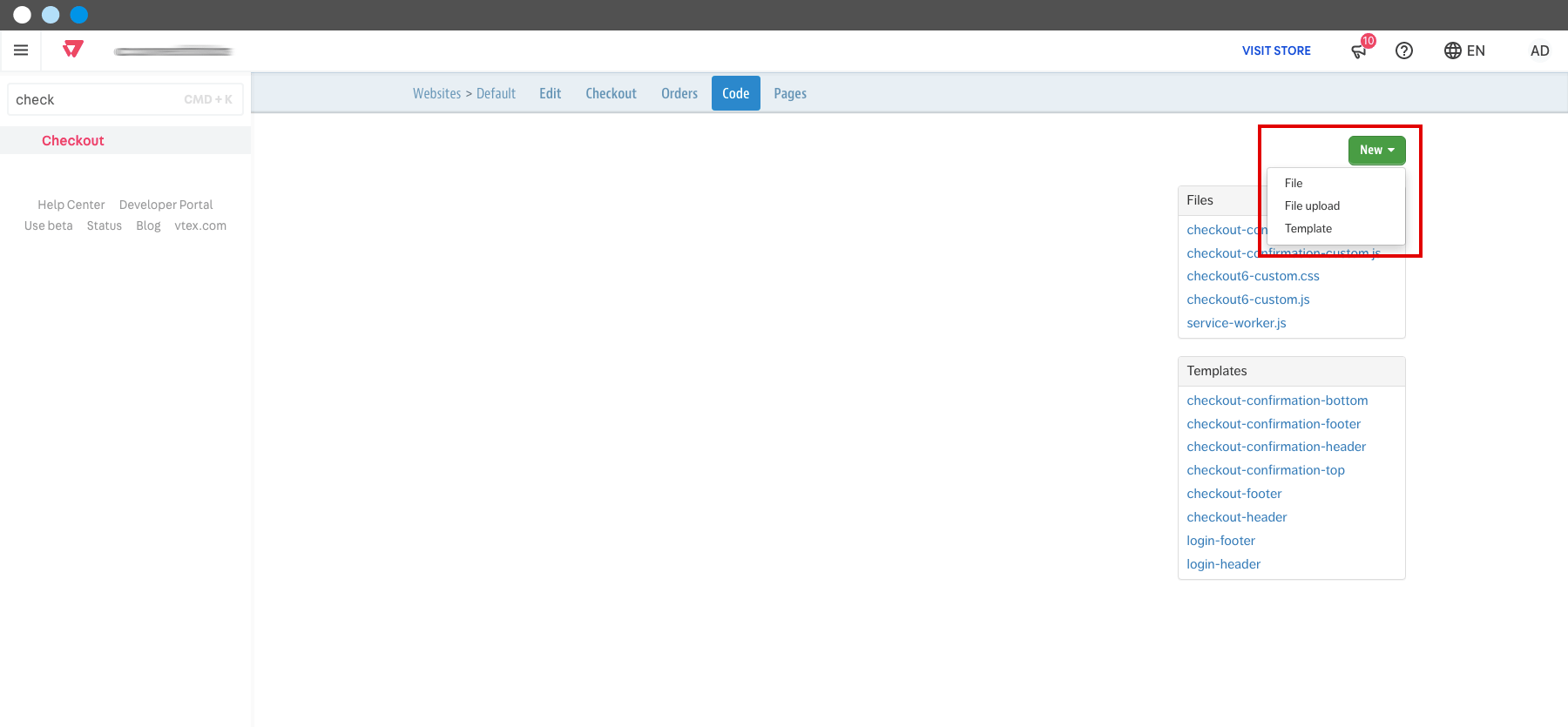Open the help question mark icon
Viewport: 1568px width, 727px height.
click(1404, 50)
